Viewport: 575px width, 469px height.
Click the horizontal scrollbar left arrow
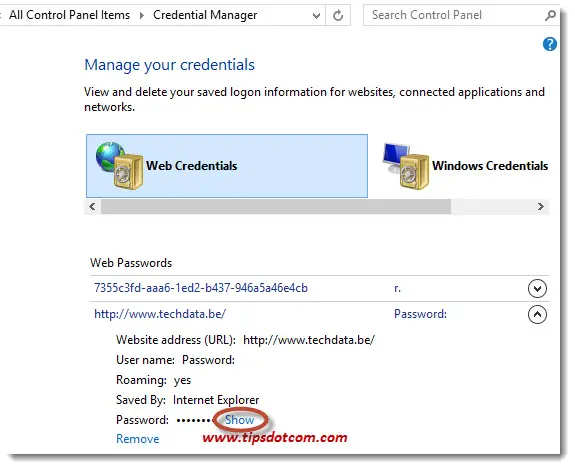point(92,206)
